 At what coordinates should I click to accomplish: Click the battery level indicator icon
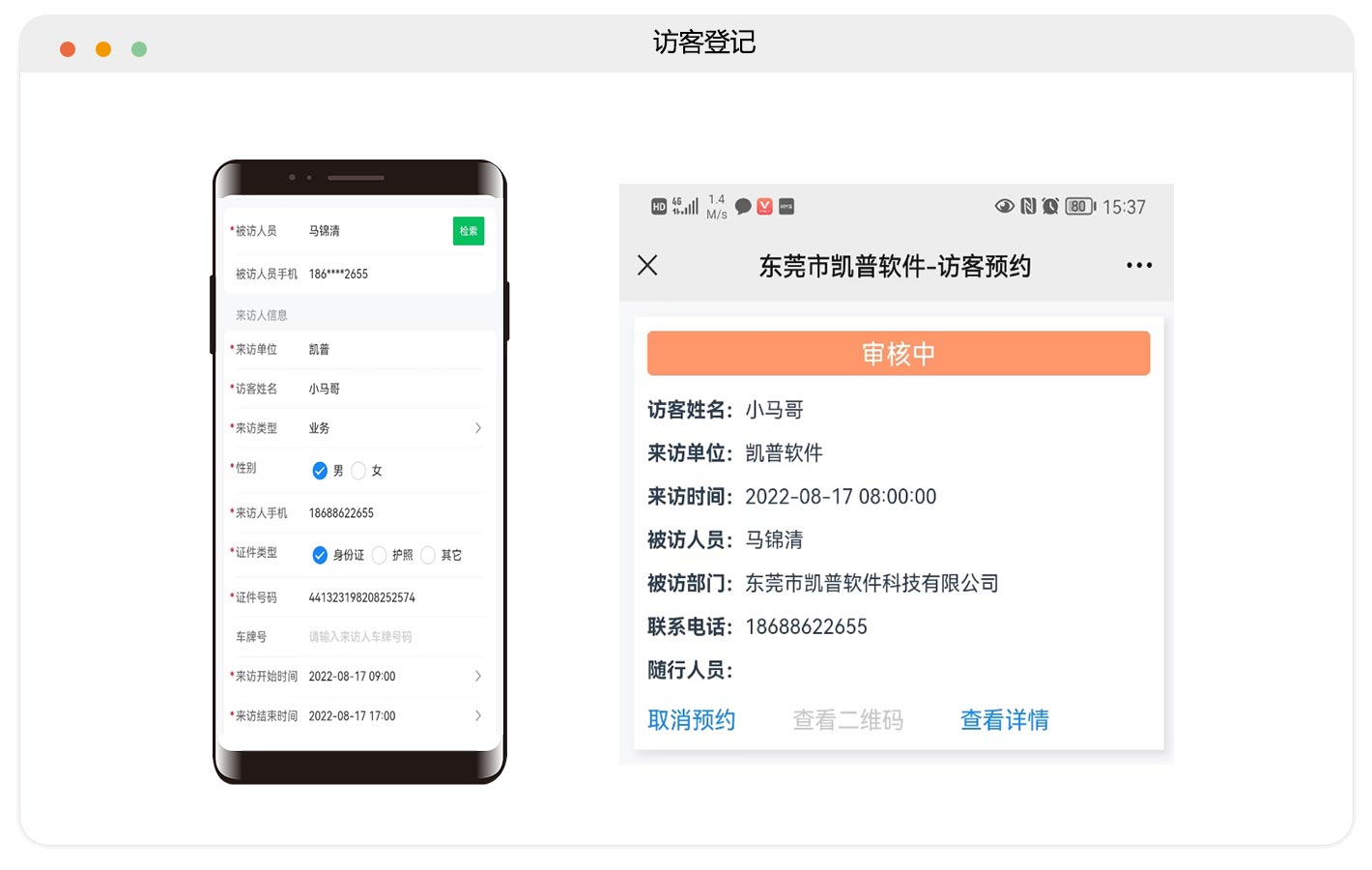(x=1079, y=206)
